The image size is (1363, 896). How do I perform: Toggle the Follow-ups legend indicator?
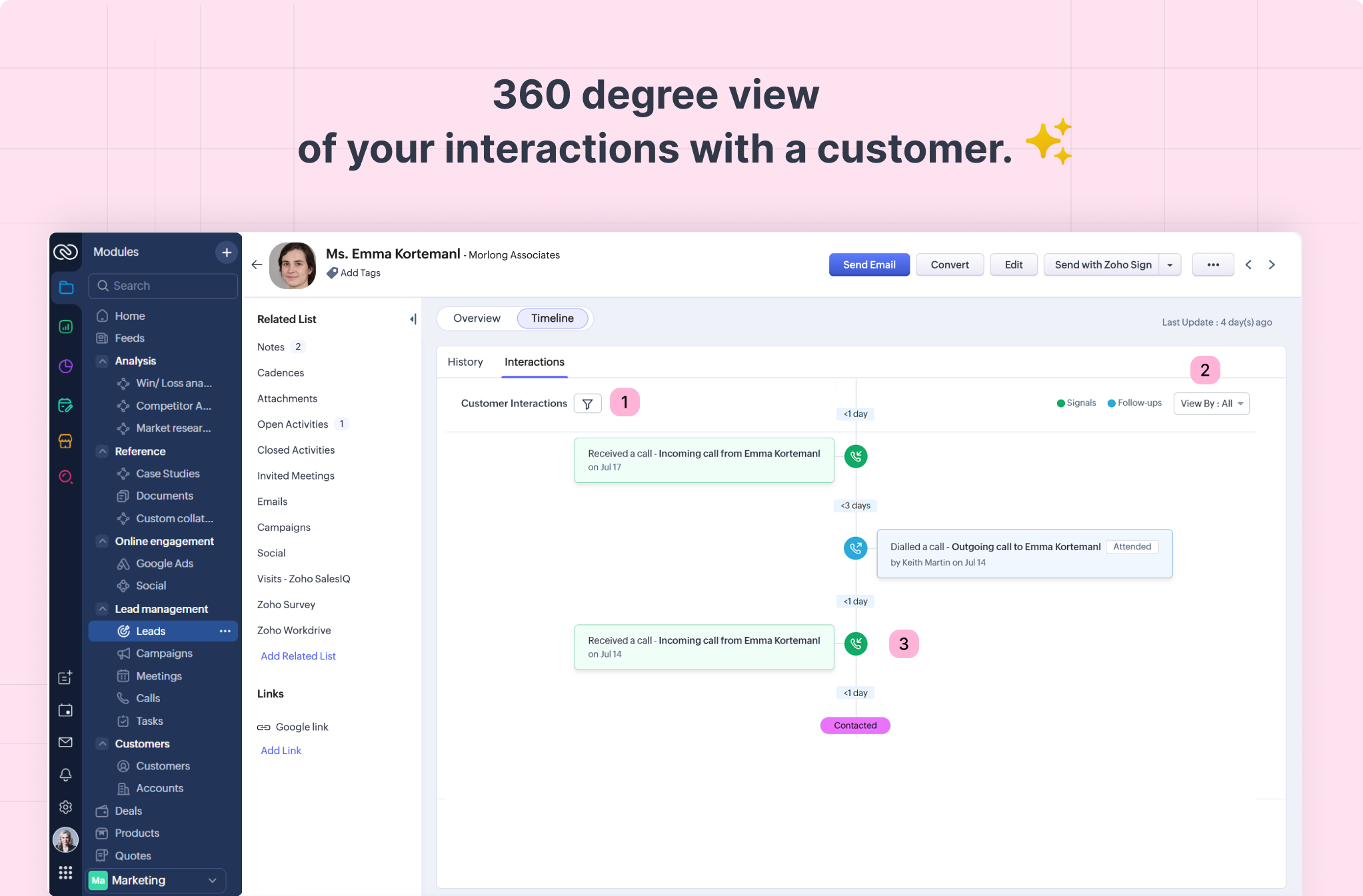pos(1111,403)
